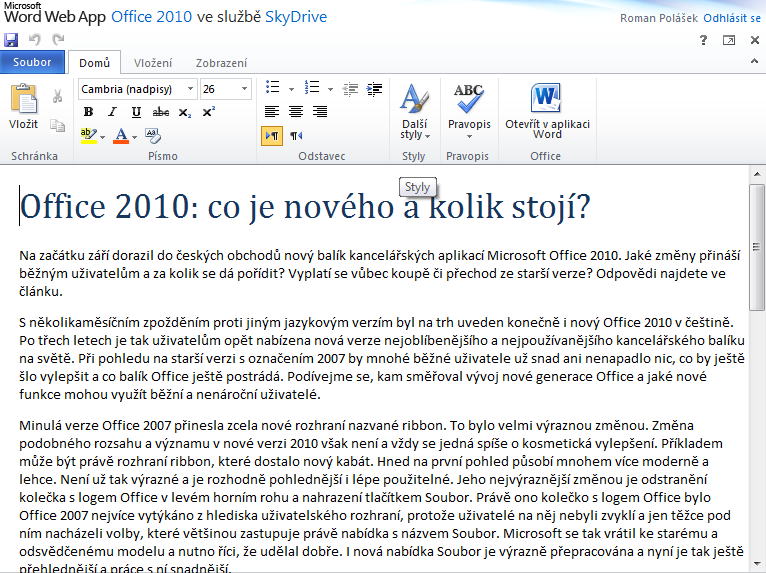
Task: Expand highlight color palette arrow
Action: 102,137
